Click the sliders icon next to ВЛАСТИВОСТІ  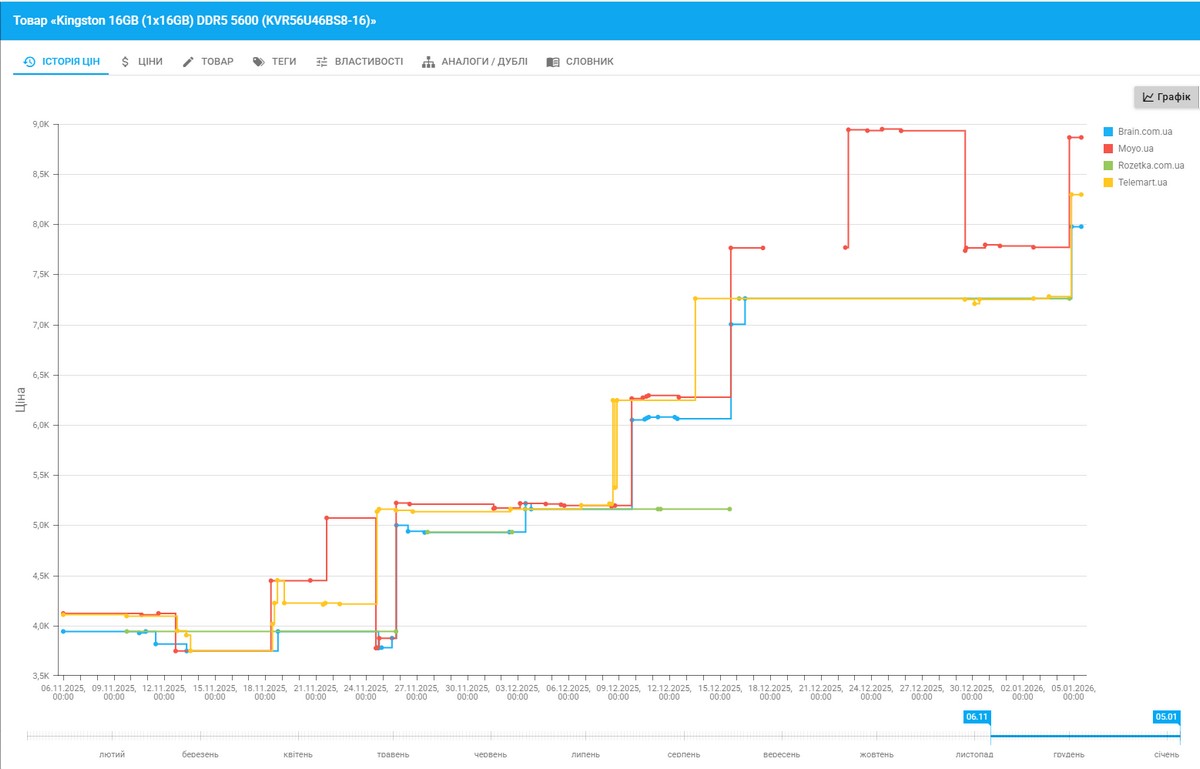tap(322, 62)
